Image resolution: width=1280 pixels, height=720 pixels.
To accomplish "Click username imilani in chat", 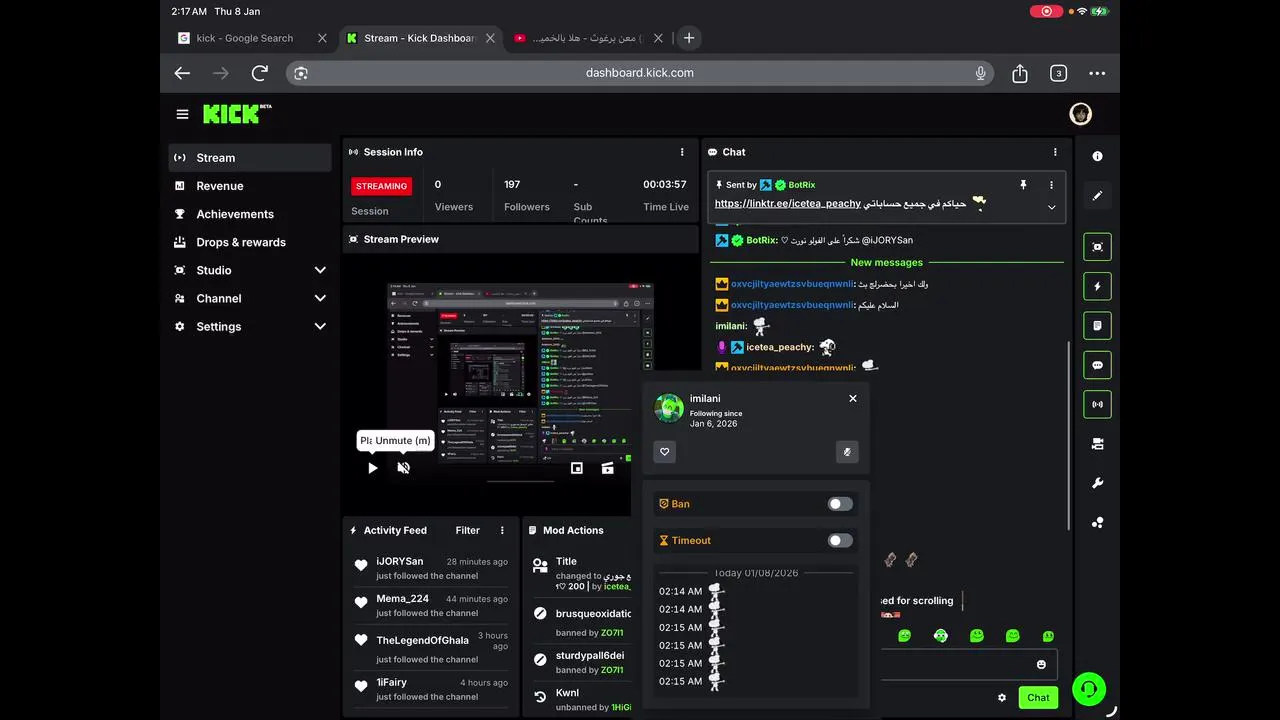I will coord(731,326).
